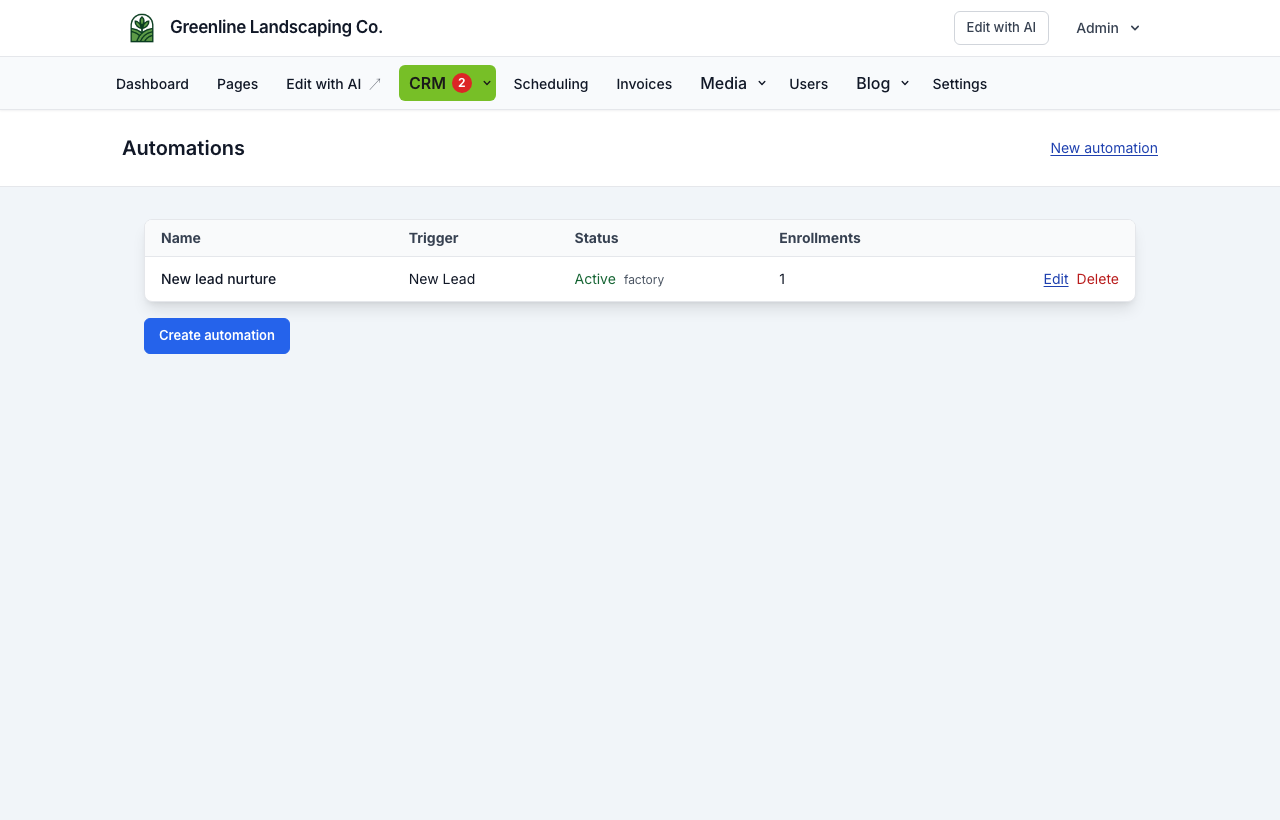1280x820 pixels.
Task: Click the arrow icon beside Edit with AI
Action: 375,84
